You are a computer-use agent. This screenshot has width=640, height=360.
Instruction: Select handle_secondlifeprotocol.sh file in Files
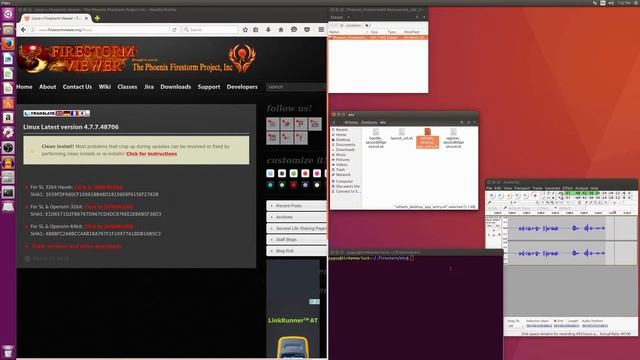(376, 138)
